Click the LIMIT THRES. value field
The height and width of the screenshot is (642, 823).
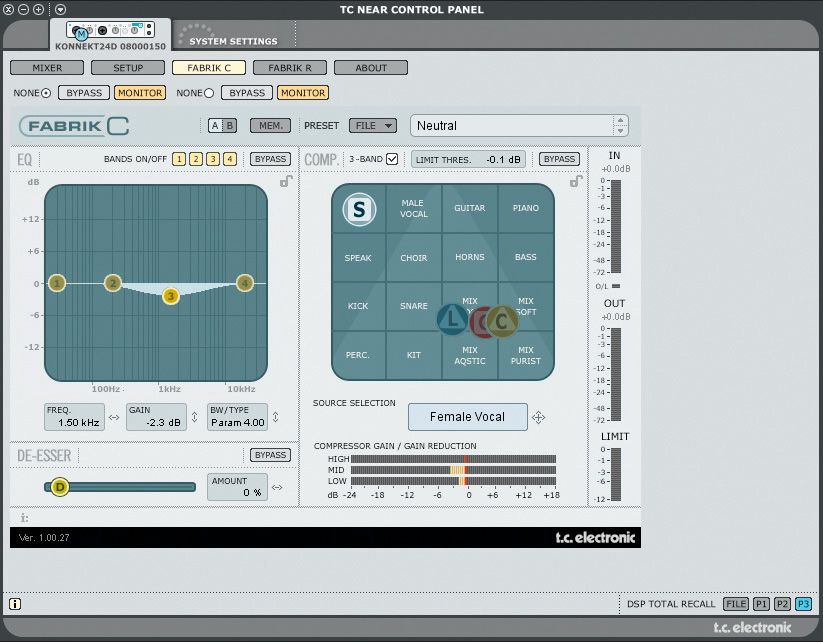[x=468, y=159]
